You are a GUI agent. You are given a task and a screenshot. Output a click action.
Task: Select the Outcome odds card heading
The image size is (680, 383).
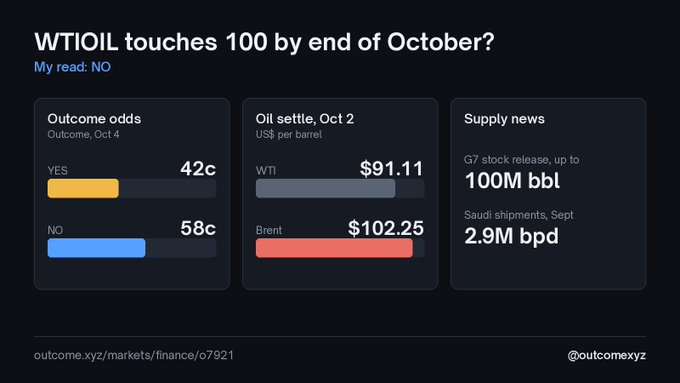94,119
